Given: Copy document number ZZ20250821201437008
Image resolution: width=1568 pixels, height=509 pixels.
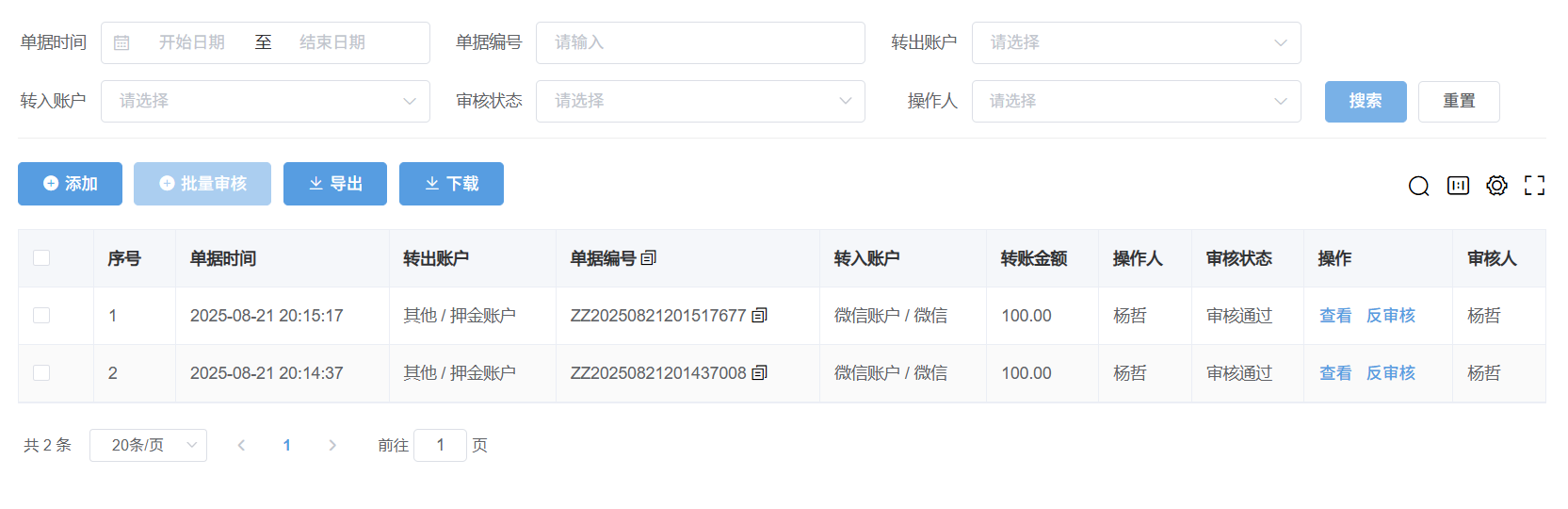Looking at the screenshot, I should point(760,373).
